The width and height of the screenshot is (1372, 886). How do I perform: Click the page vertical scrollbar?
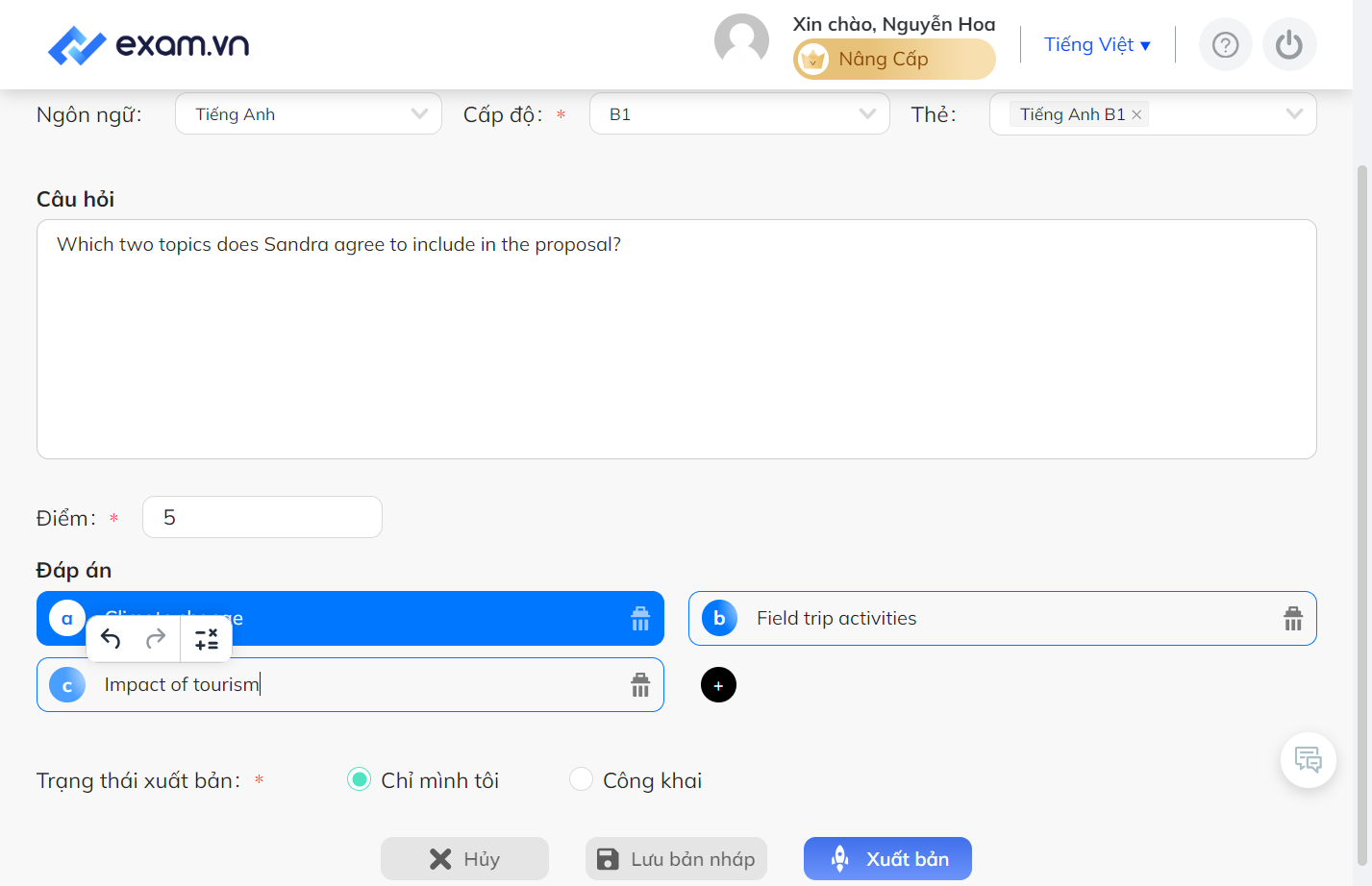point(1361,514)
